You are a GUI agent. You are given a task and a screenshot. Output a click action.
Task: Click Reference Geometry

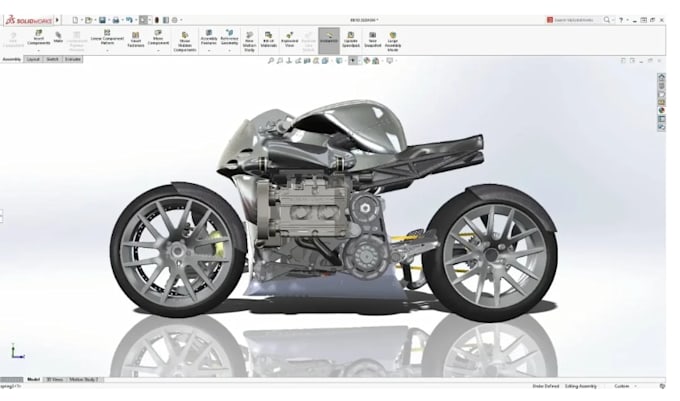[229, 37]
